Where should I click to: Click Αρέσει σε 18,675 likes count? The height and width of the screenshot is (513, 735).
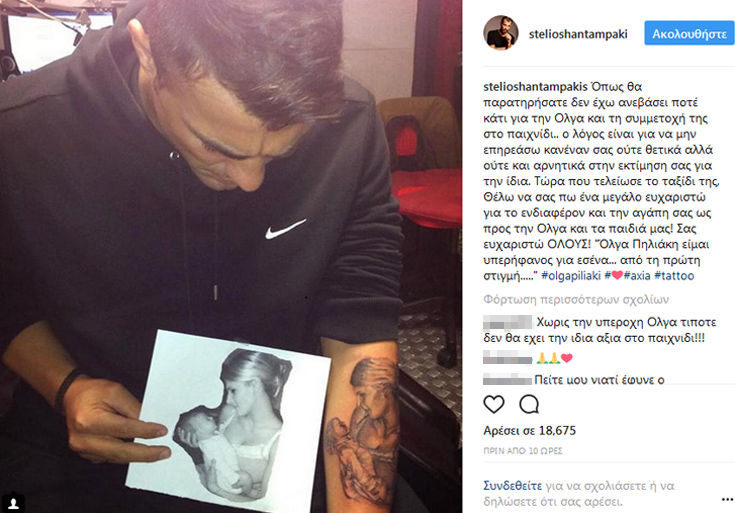point(530,430)
